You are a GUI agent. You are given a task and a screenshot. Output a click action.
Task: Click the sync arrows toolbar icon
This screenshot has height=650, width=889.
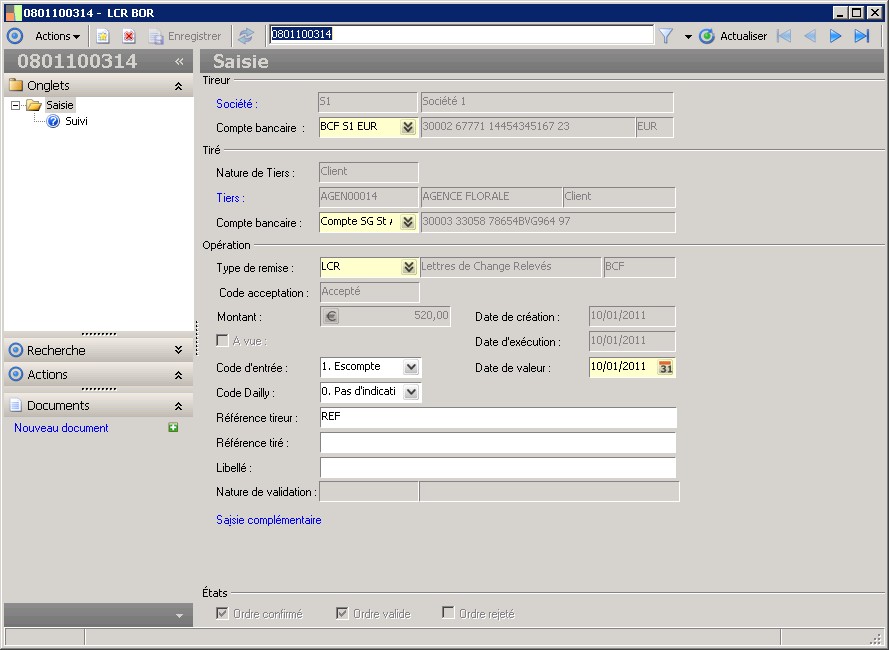click(246, 36)
